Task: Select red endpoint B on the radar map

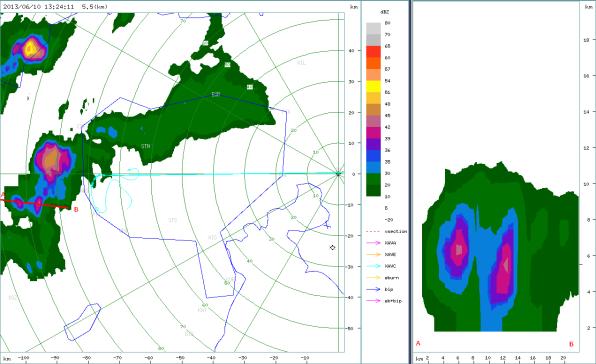Action: (x=76, y=209)
